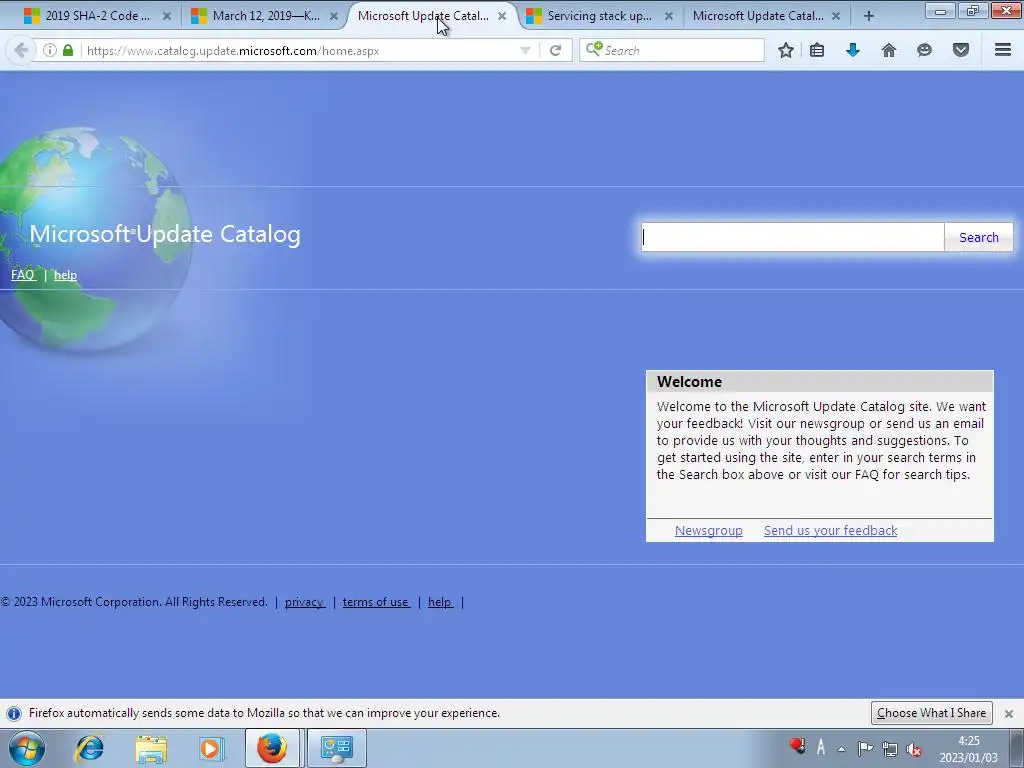1024x768 pixels.
Task: Click the green padlock security icon
Action: pyautogui.click(x=68, y=50)
